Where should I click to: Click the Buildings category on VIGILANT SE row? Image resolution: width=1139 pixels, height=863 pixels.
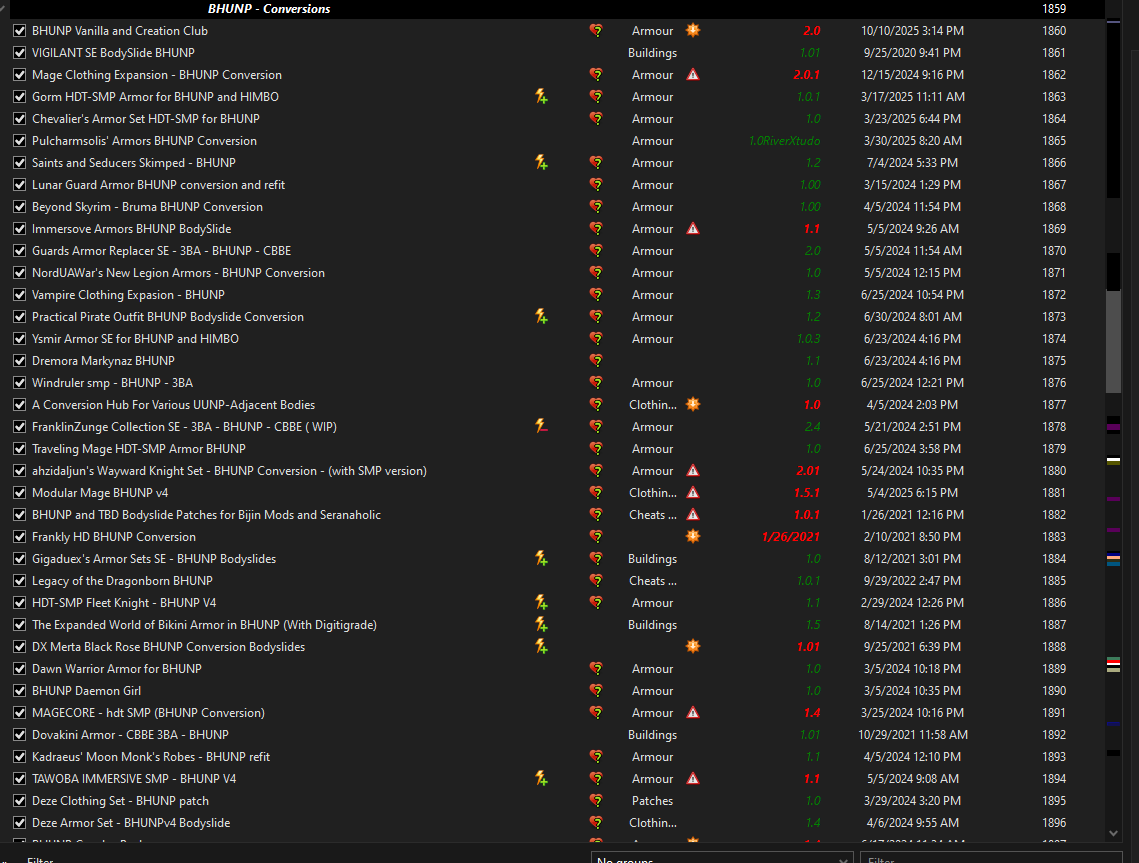pyautogui.click(x=652, y=53)
